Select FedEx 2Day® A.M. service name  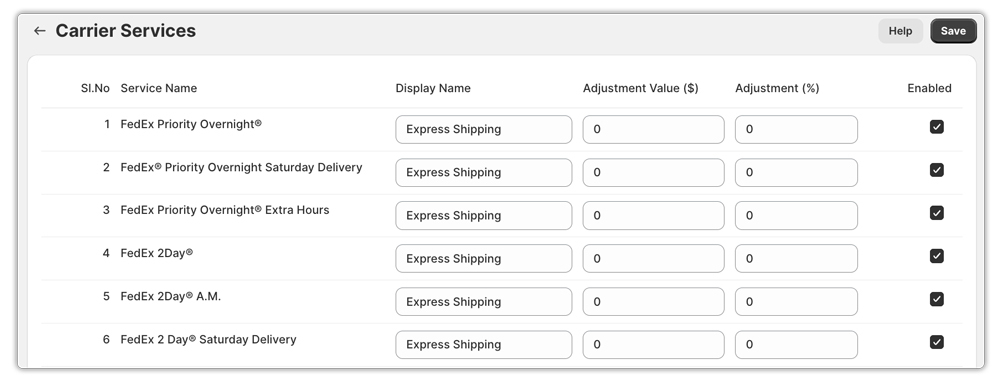coord(170,296)
